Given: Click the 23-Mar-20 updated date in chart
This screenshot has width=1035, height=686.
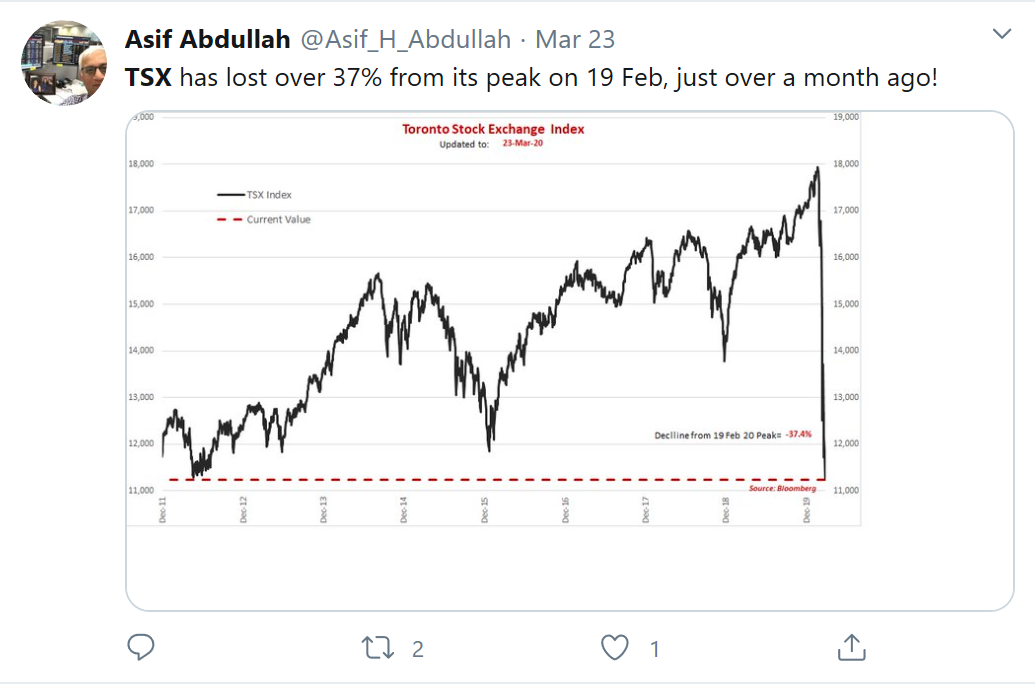Looking at the screenshot, I should click(x=524, y=144).
